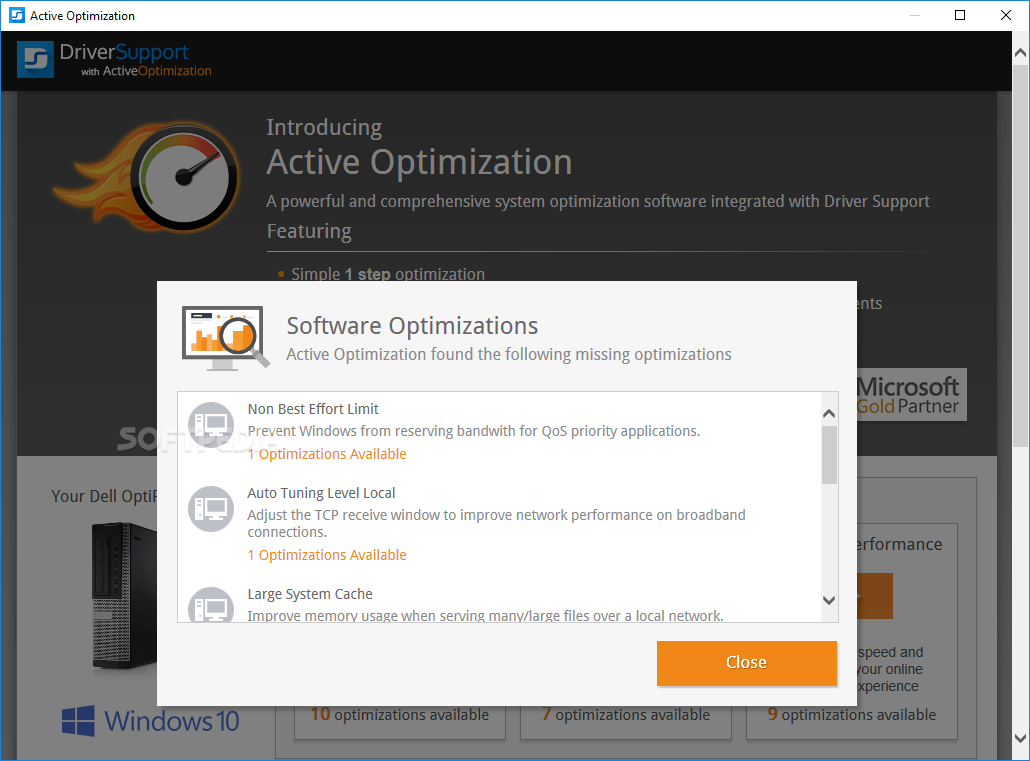Click main window scroll down arrow
The width and height of the screenshot is (1030, 761).
(1020, 739)
